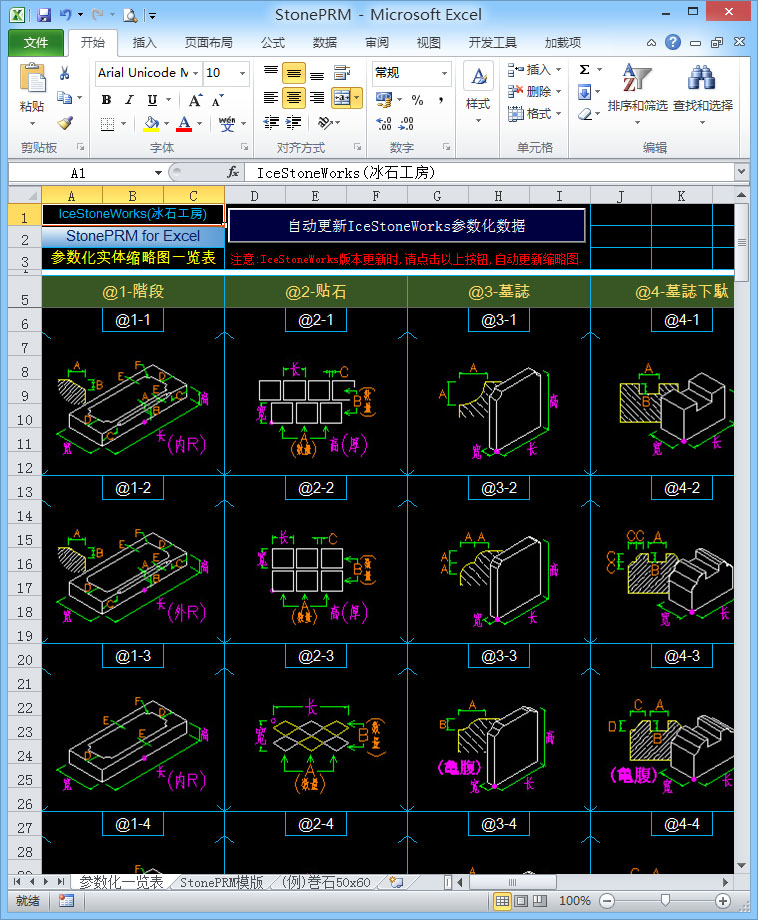
Task: Click the Cut scissors icon
Action: click(x=65, y=73)
